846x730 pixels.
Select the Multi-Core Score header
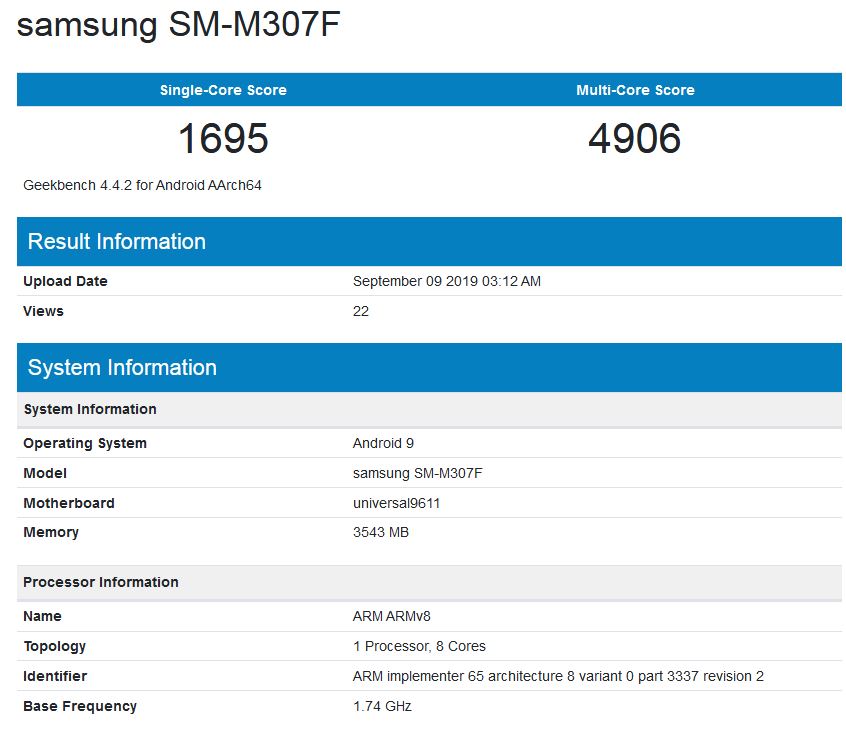click(x=635, y=90)
